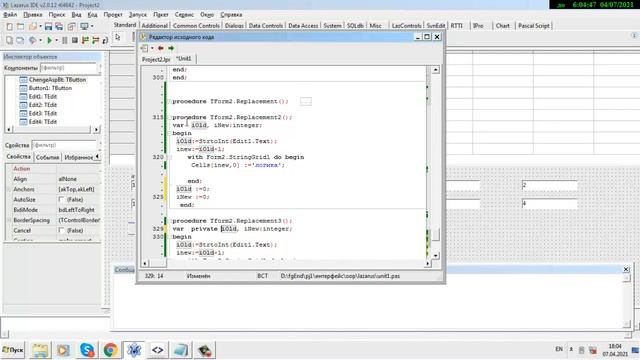
Task: Switch to the Избранное inspector tab
Action: click(79, 157)
